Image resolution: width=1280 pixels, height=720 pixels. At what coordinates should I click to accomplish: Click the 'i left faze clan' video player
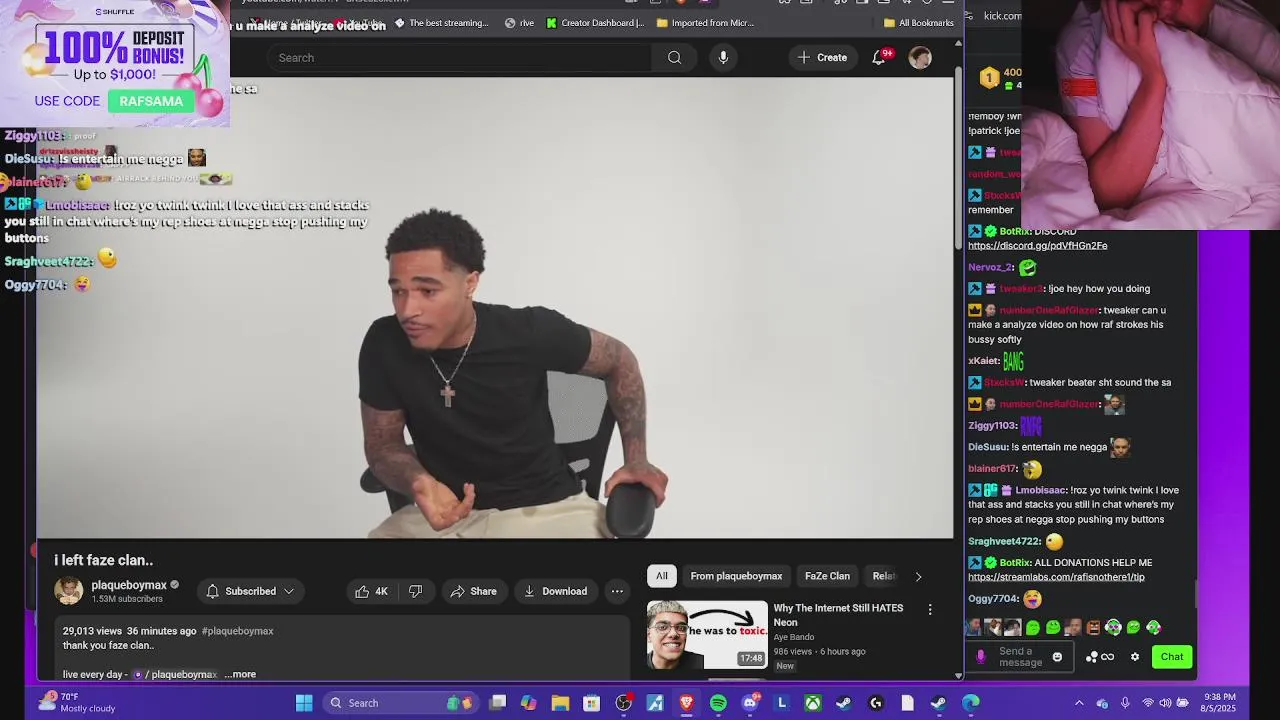495,308
